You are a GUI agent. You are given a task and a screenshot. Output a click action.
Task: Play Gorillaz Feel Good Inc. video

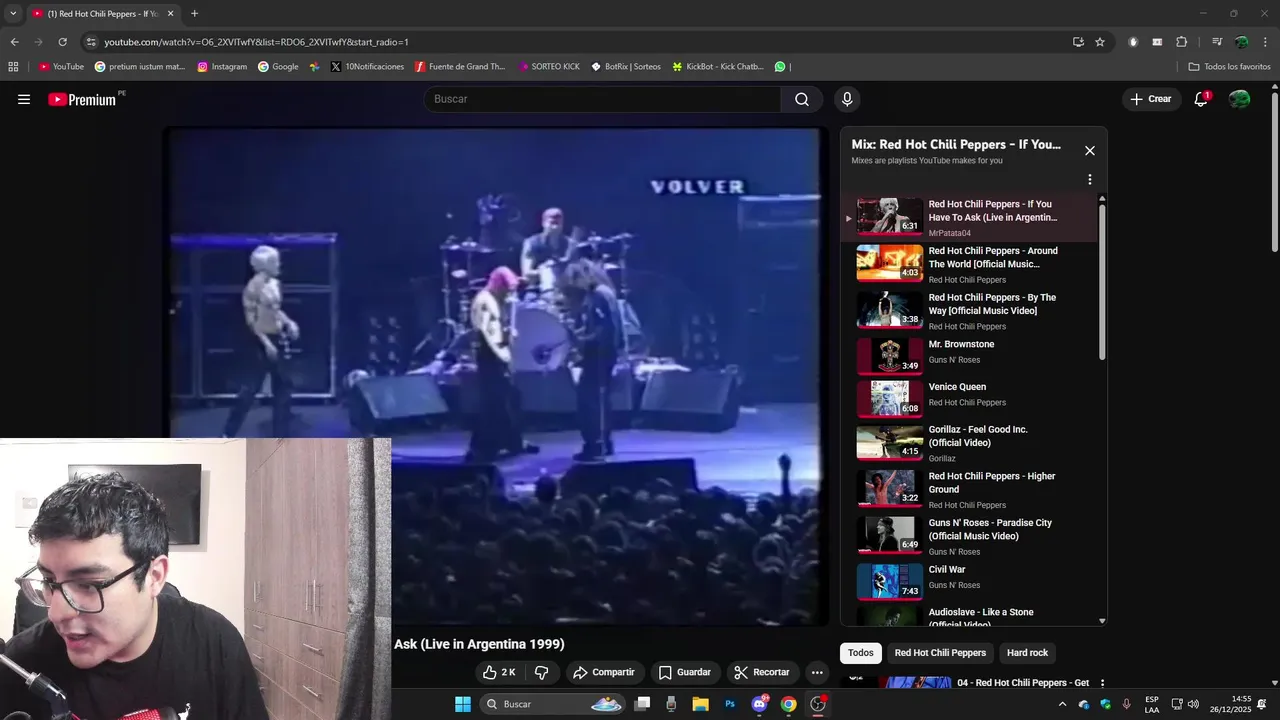coord(969,443)
